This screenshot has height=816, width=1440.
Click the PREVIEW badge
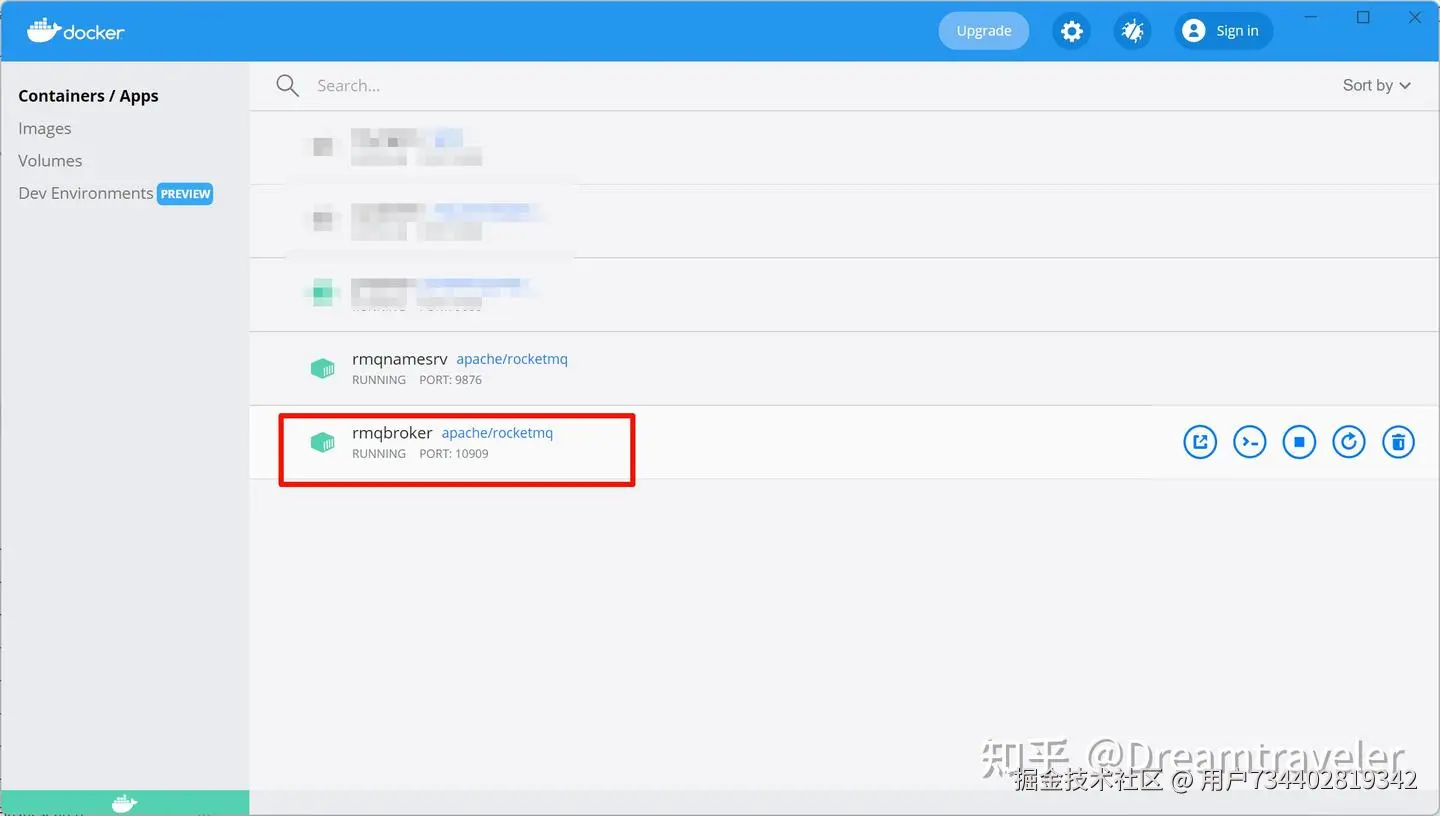185,194
